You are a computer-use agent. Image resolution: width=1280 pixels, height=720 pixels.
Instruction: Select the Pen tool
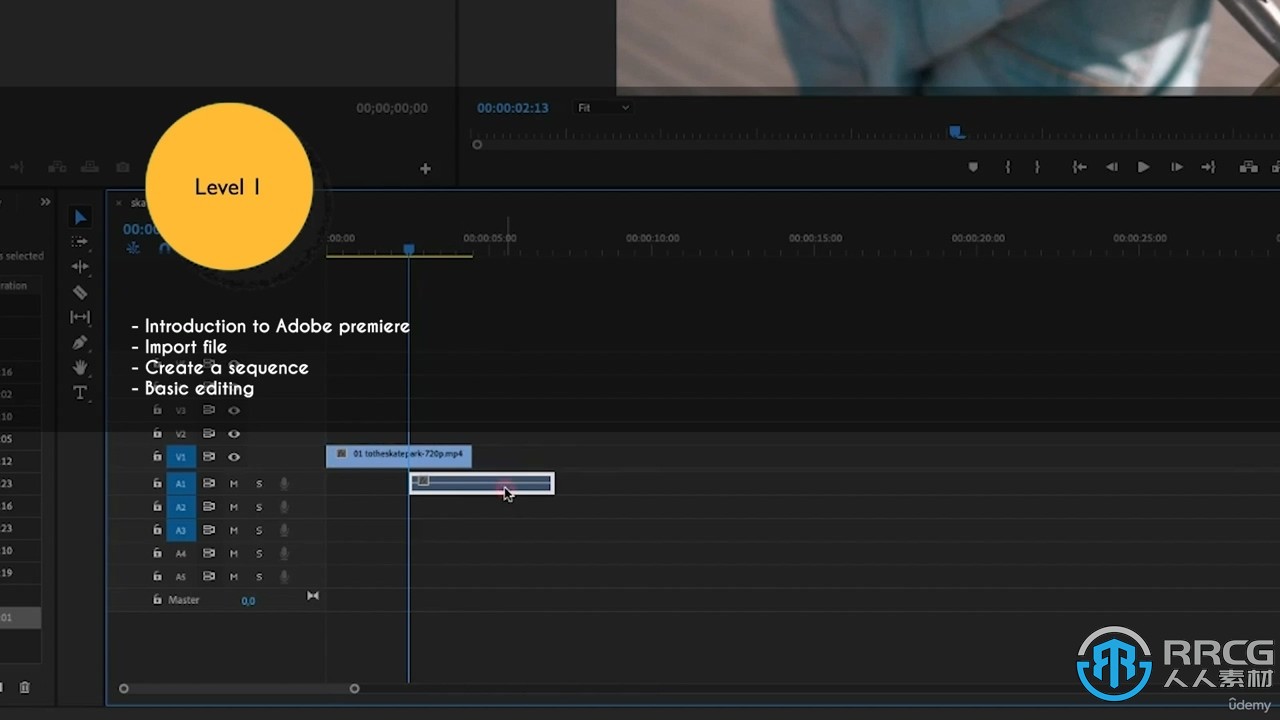point(80,342)
